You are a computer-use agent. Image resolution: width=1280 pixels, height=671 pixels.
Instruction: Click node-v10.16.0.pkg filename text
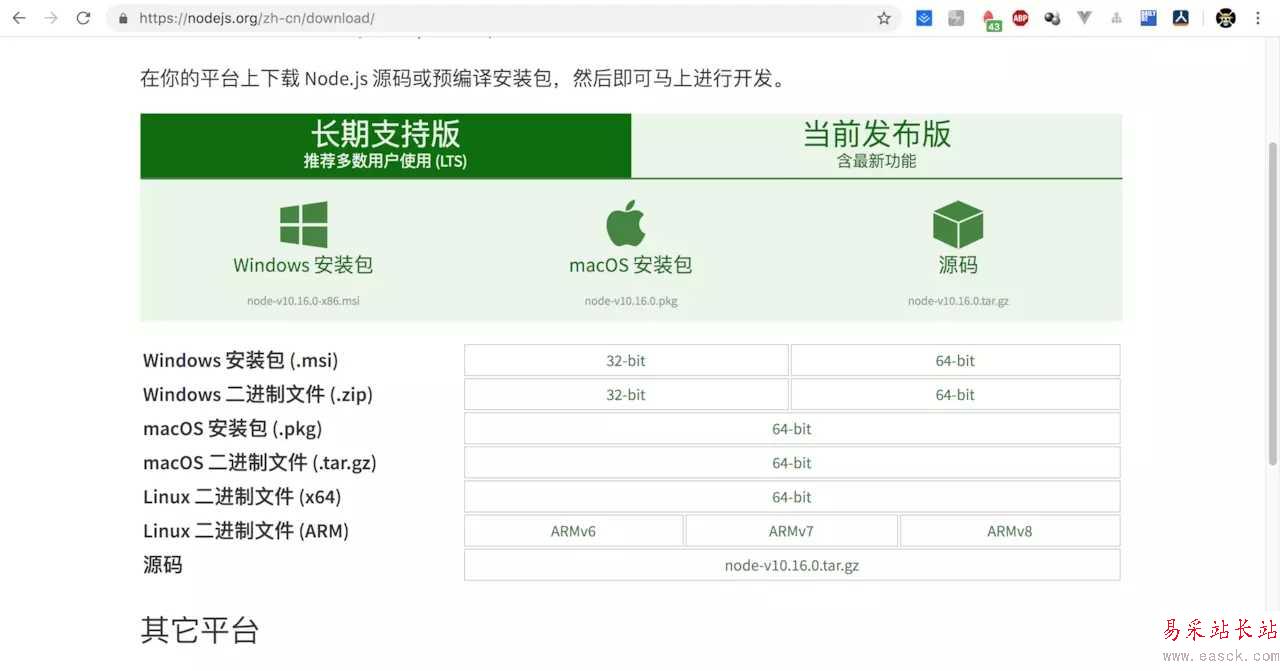[x=631, y=301]
